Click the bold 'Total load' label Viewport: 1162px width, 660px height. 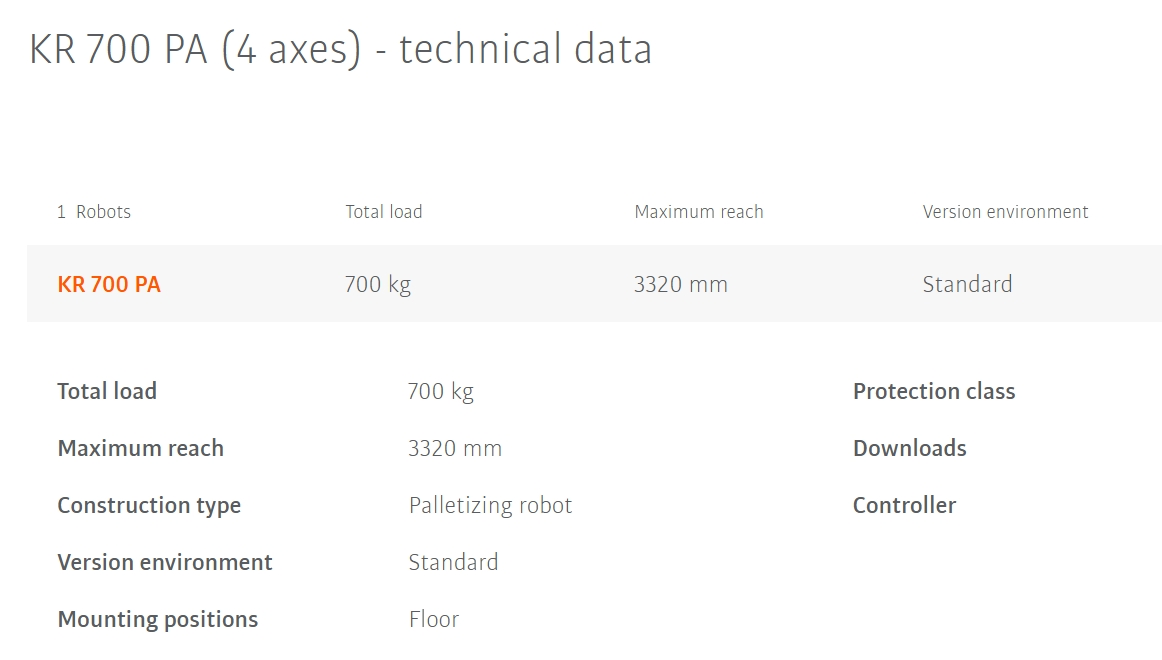coord(107,391)
